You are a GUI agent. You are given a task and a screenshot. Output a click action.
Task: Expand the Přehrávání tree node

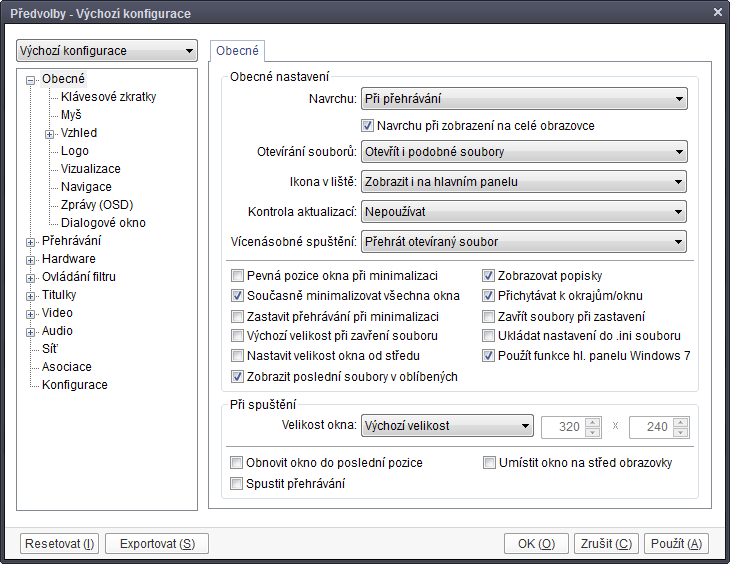[31, 241]
